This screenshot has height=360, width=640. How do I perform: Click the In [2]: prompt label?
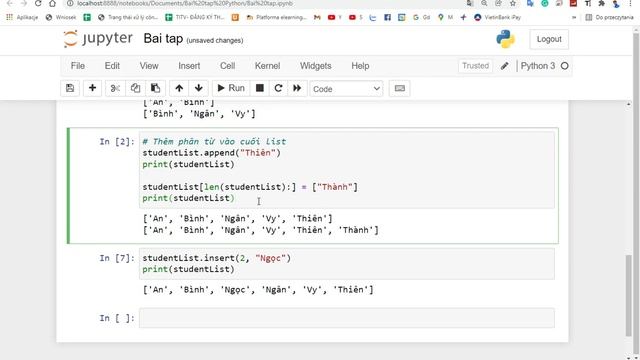(x=117, y=142)
